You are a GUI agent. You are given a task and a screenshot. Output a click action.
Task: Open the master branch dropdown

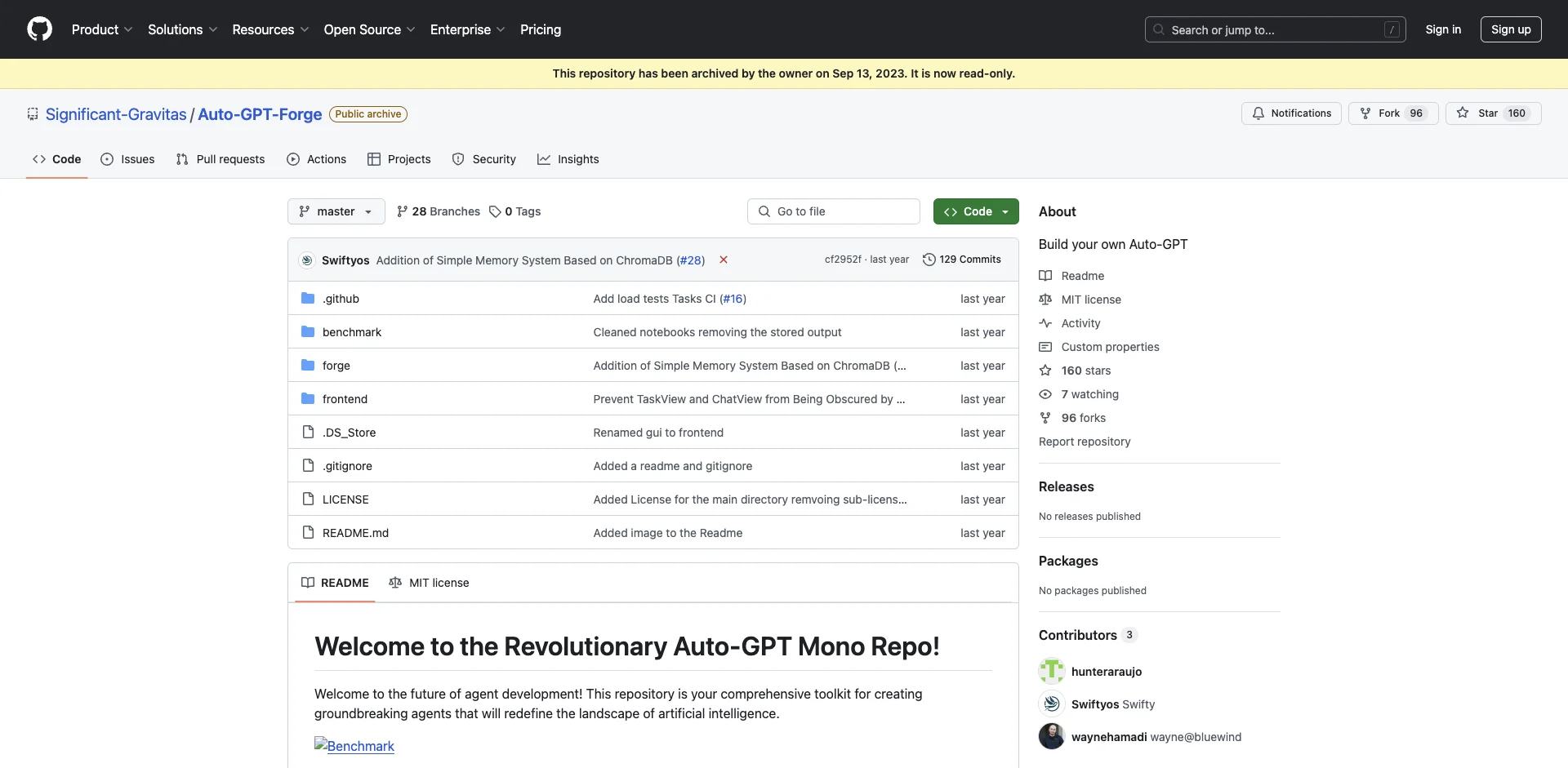pos(336,211)
